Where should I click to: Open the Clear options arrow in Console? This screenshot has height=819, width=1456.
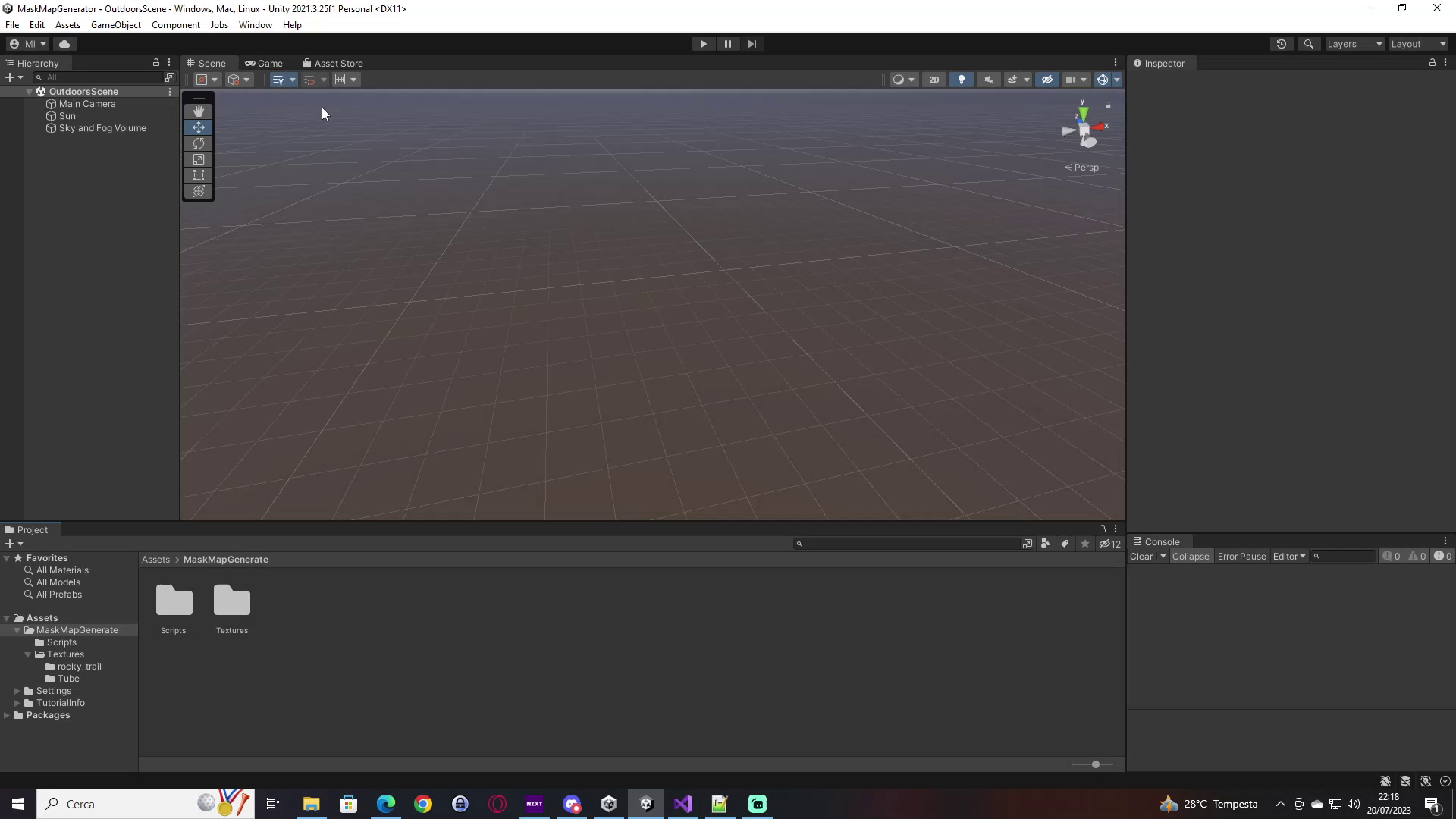coord(1163,557)
